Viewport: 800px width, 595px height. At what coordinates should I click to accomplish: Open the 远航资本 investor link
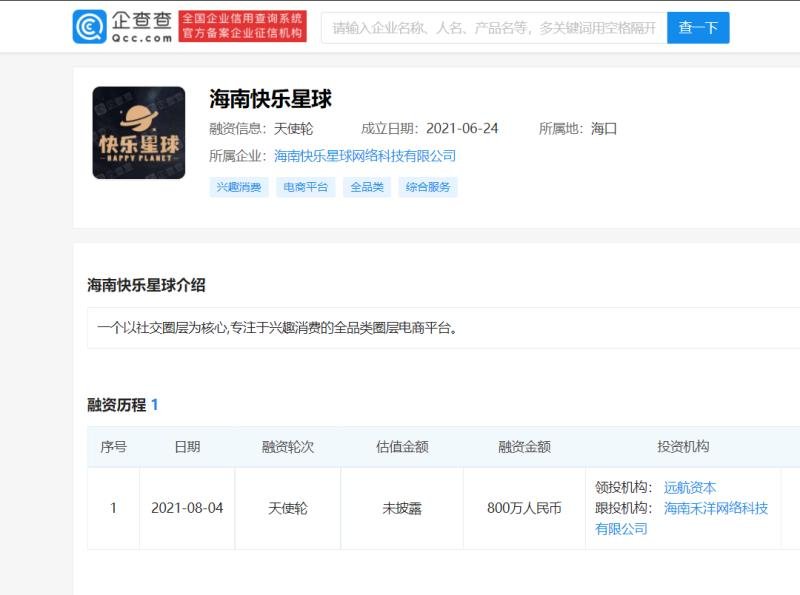[690, 487]
